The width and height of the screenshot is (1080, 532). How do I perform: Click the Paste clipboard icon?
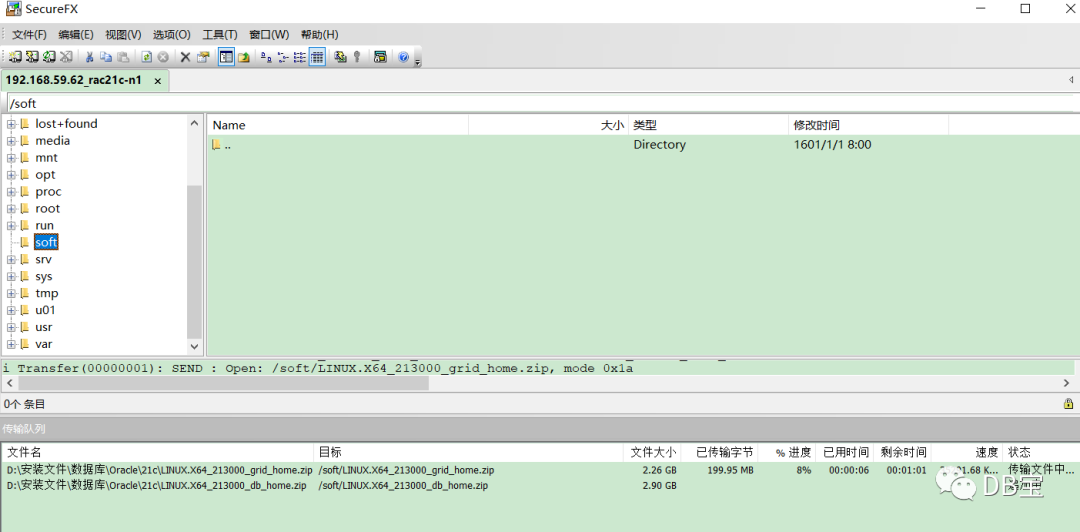pyautogui.click(x=123, y=57)
